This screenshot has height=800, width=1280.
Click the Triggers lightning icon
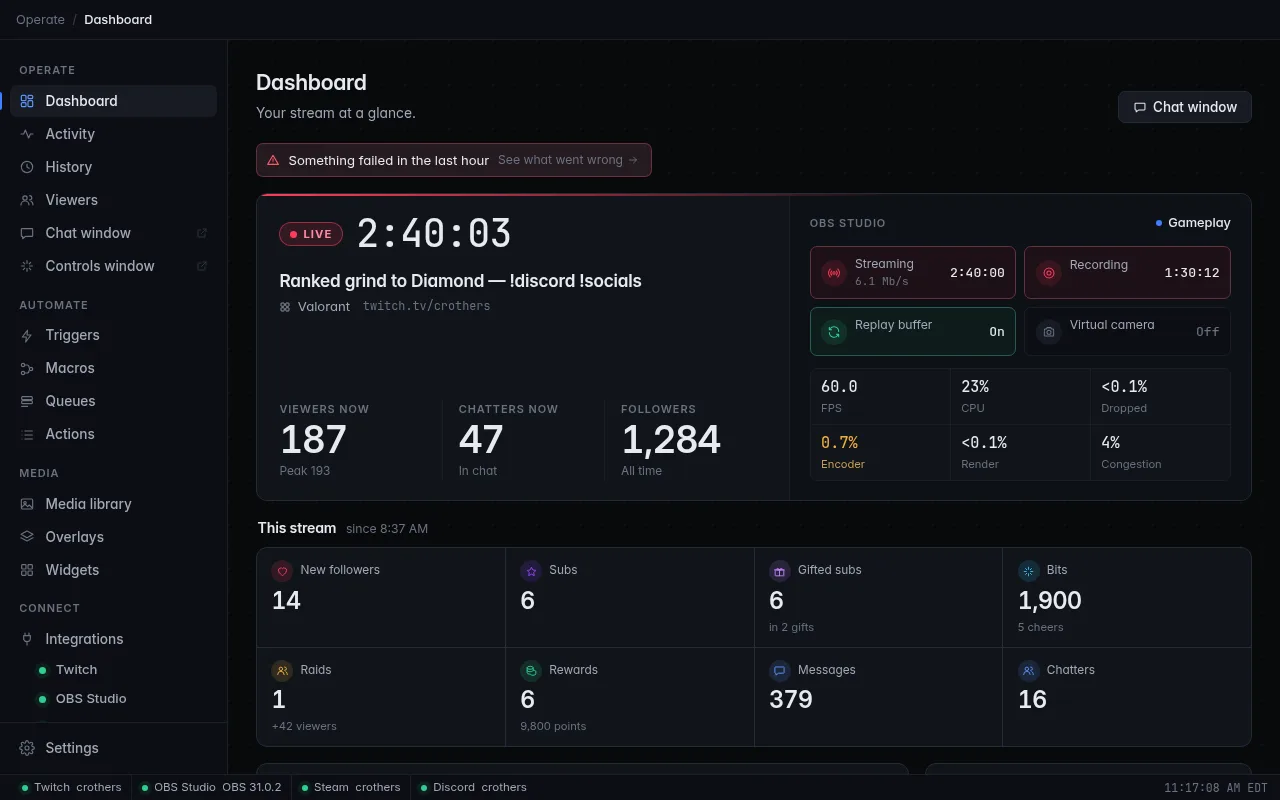coord(27,335)
